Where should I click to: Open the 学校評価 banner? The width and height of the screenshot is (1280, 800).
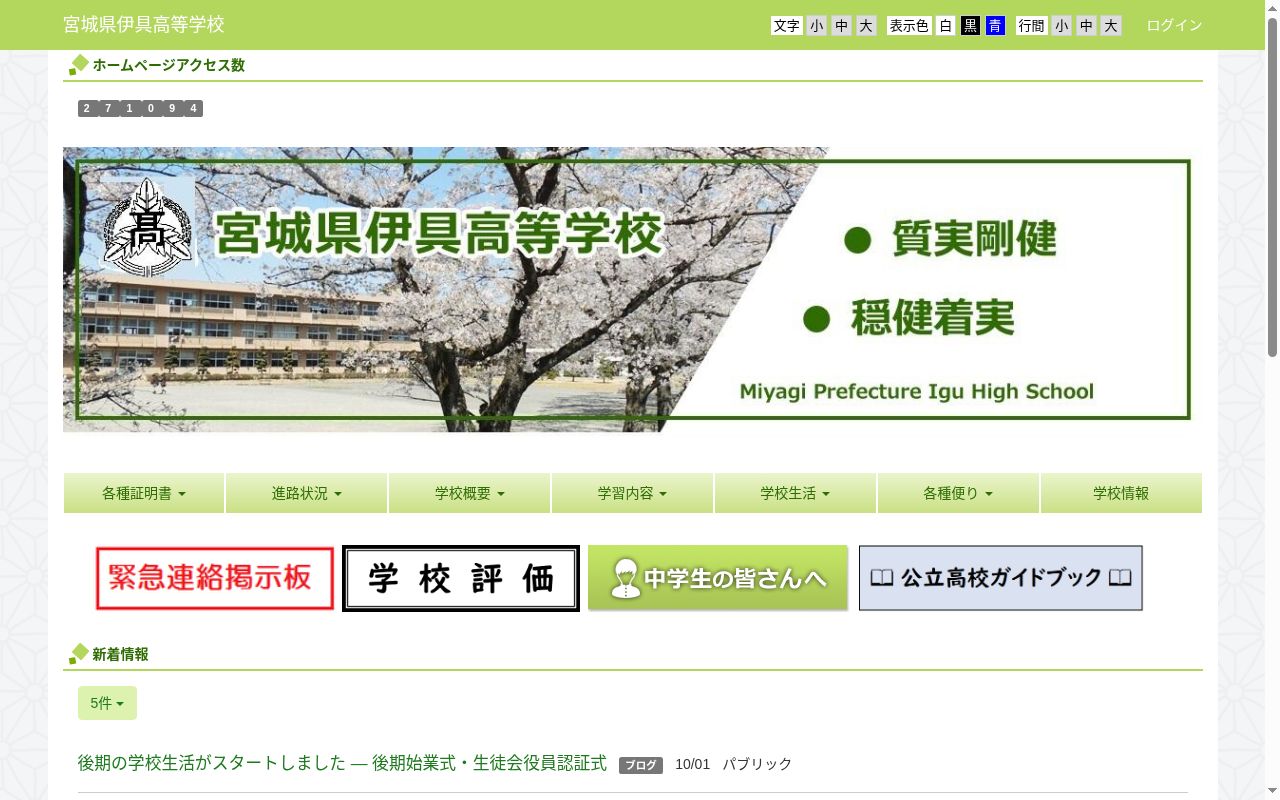461,578
